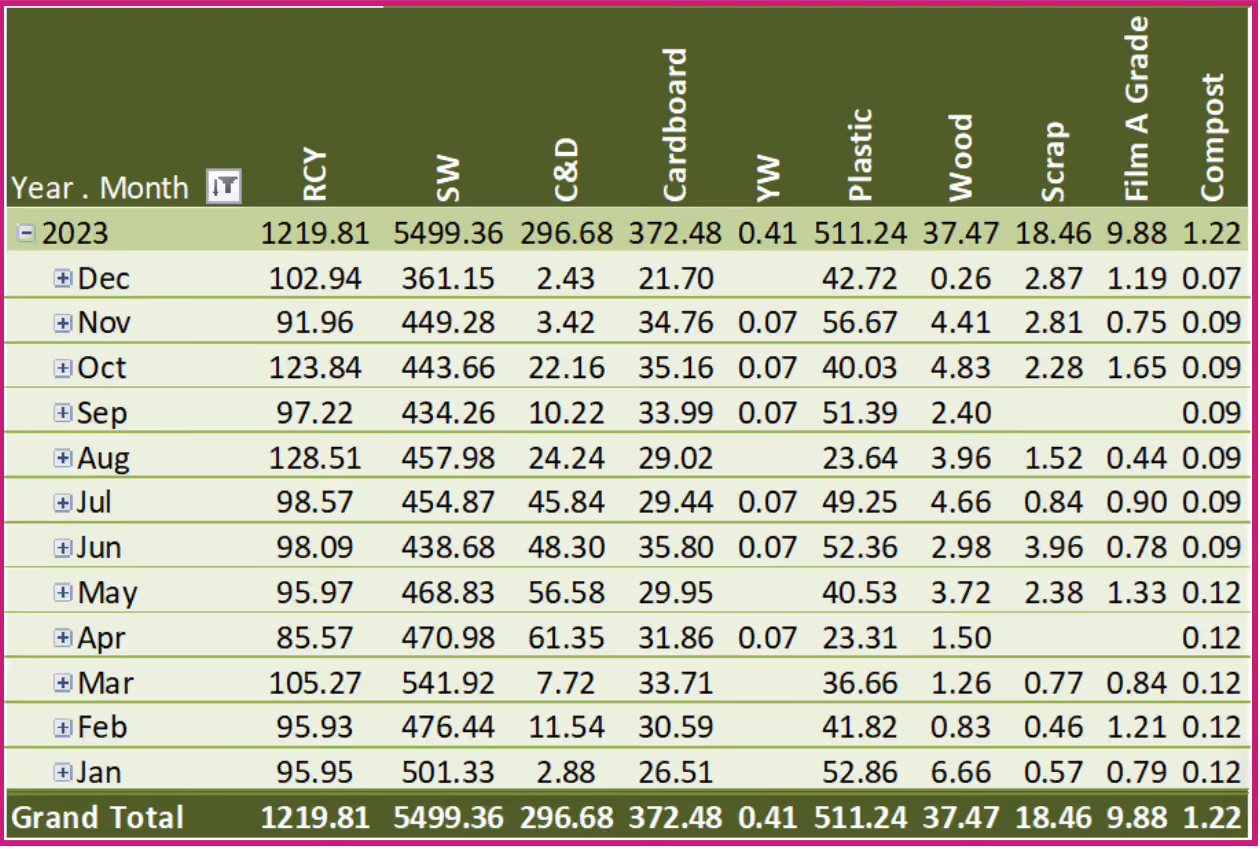Select cell 45.84 in Jul row
This screenshot has height=849, width=1260.
coord(567,503)
